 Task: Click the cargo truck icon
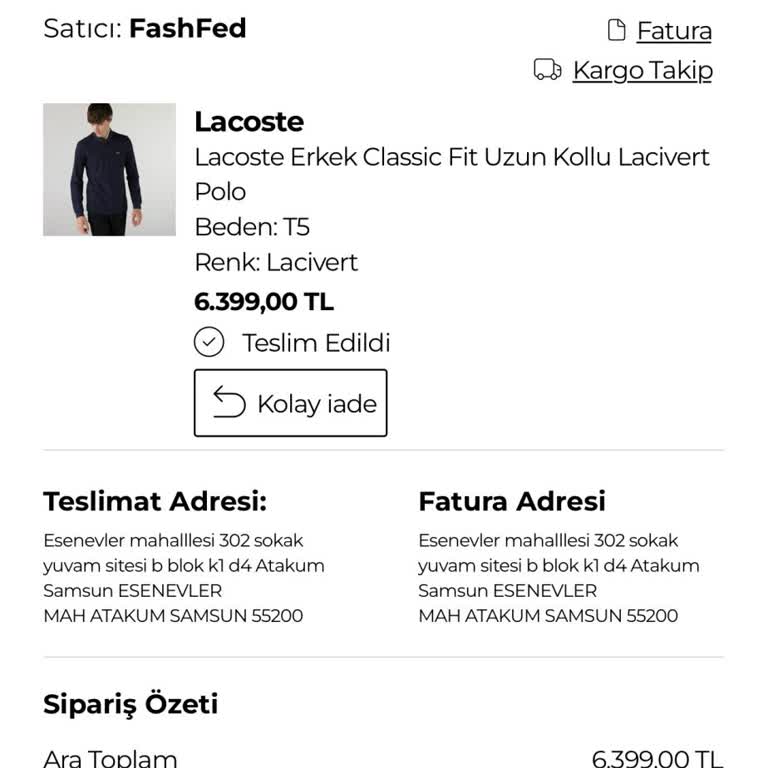pos(547,69)
